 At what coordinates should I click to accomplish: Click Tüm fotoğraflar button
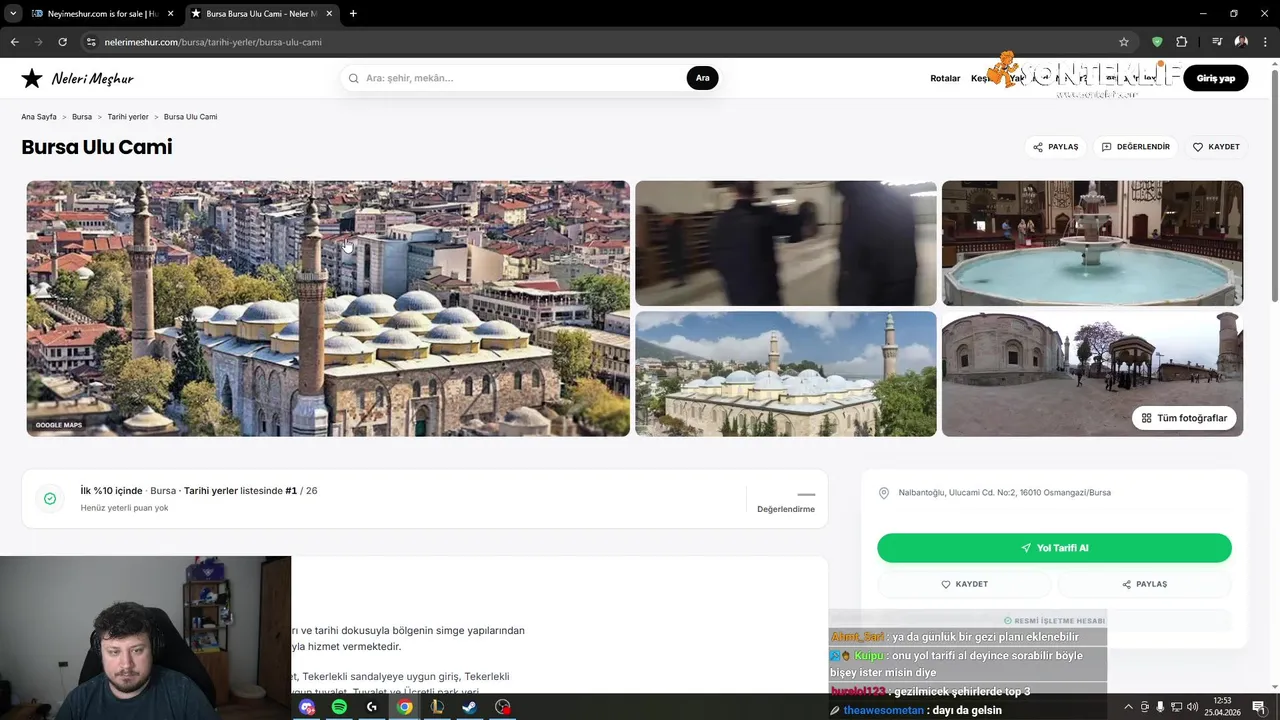pyautogui.click(x=1185, y=418)
